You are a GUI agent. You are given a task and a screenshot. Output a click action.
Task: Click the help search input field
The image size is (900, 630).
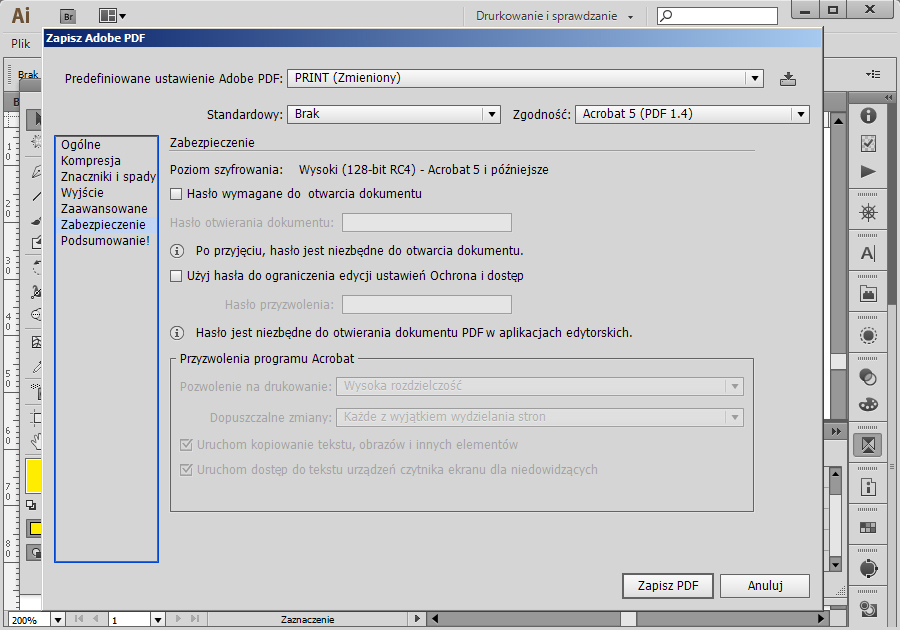click(717, 16)
